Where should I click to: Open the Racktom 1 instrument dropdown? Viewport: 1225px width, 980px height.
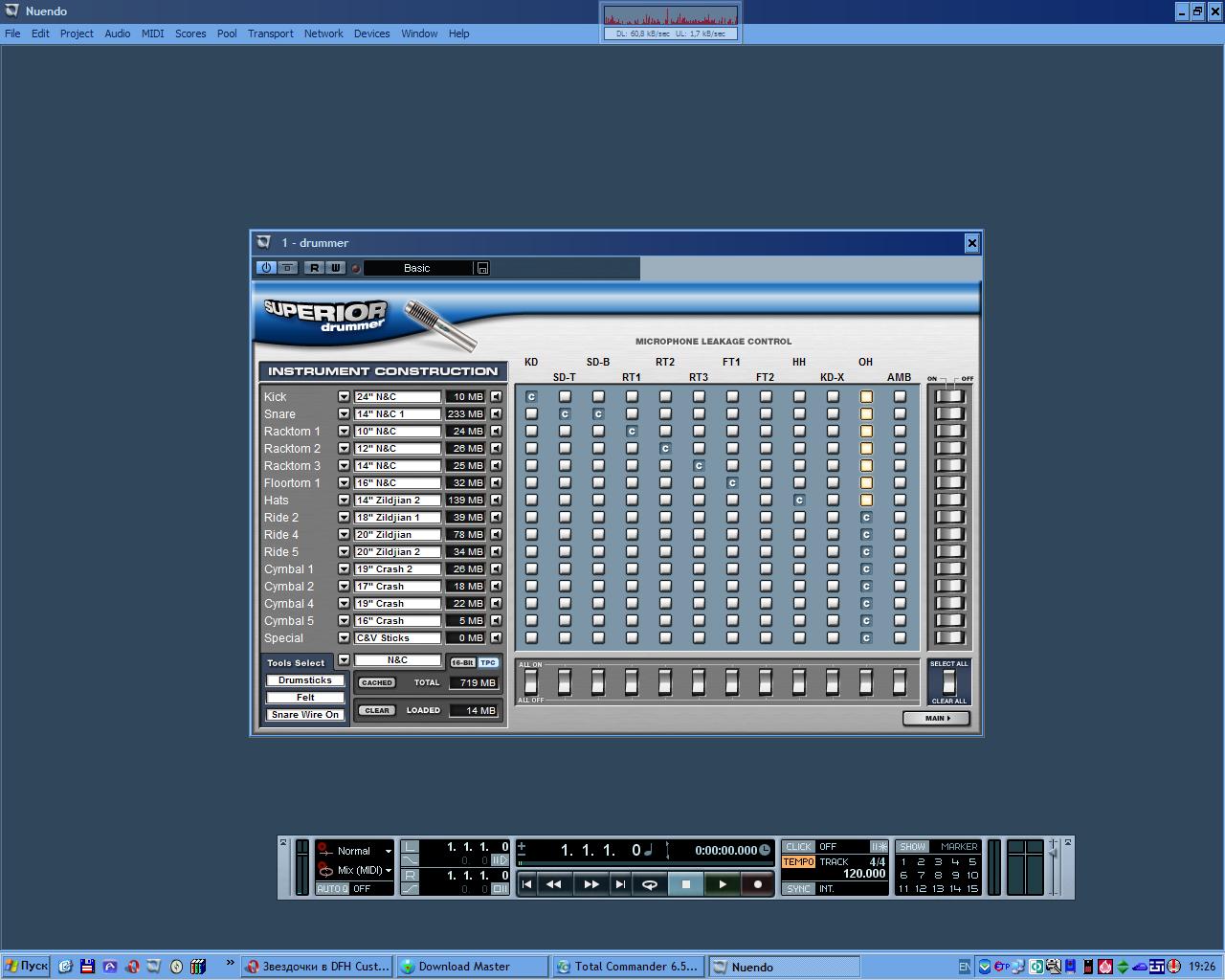pyautogui.click(x=344, y=431)
